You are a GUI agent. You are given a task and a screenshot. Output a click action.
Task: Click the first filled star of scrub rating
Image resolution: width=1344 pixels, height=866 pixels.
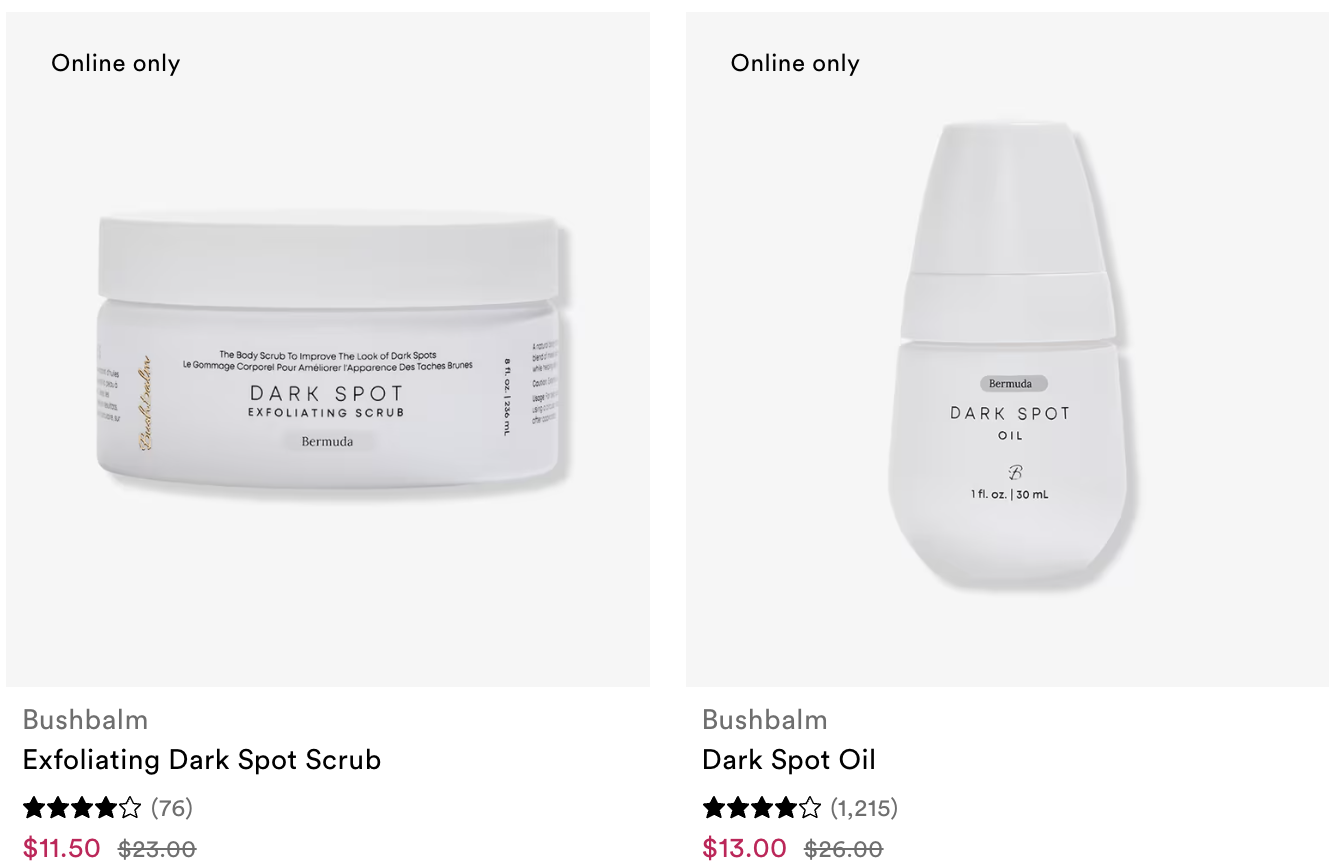point(34,807)
